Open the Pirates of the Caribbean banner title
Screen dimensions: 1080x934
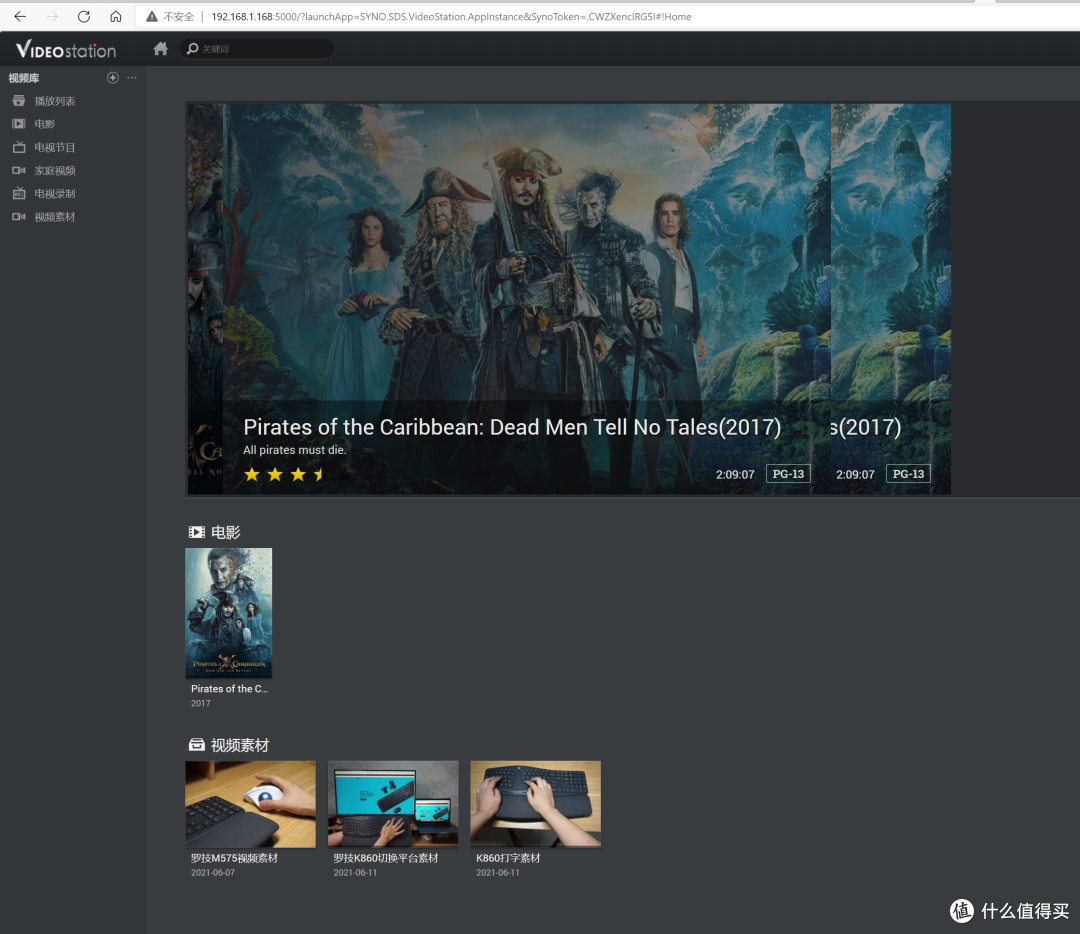[513, 427]
